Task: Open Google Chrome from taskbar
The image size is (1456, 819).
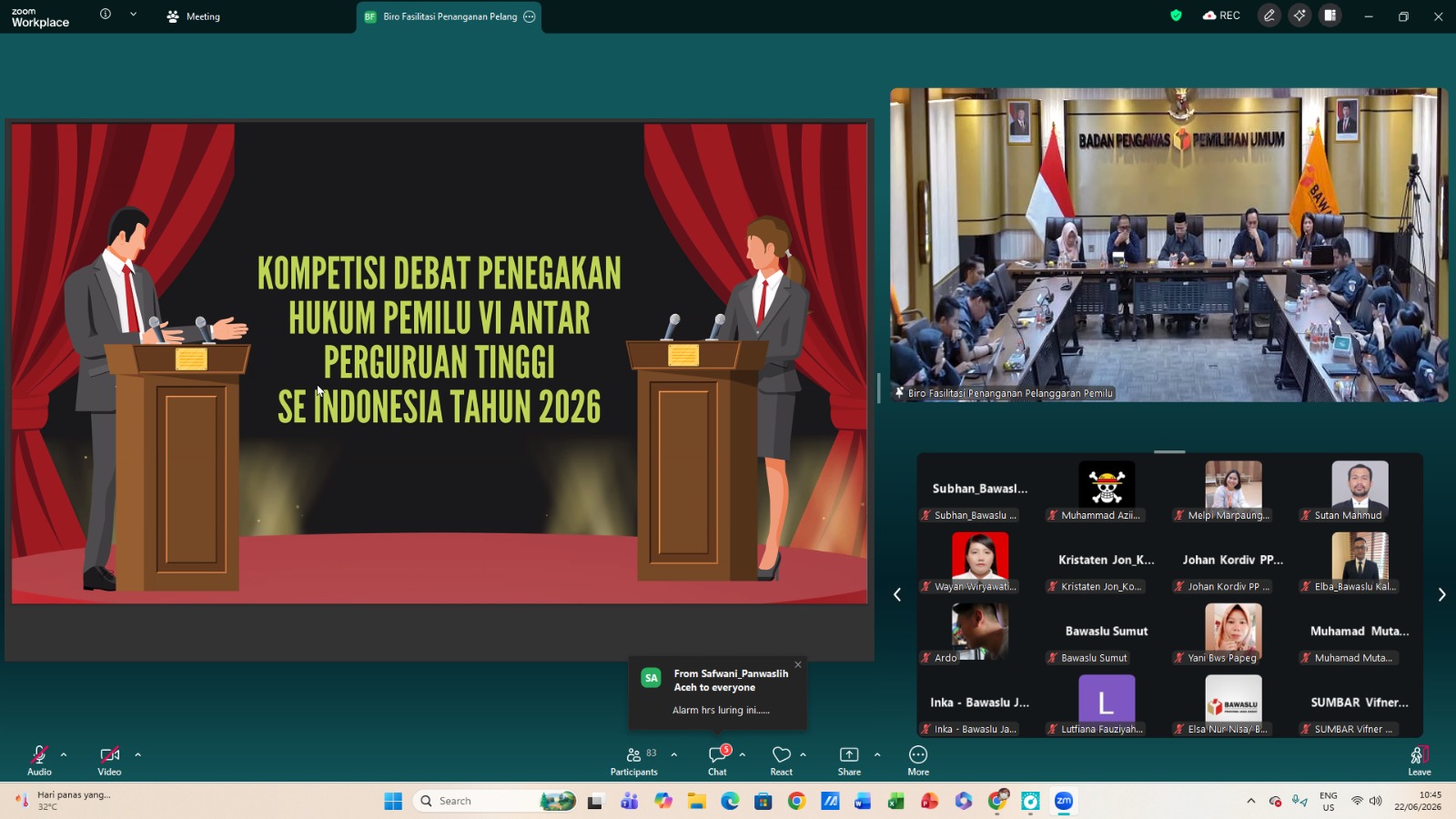Action: pos(796,801)
